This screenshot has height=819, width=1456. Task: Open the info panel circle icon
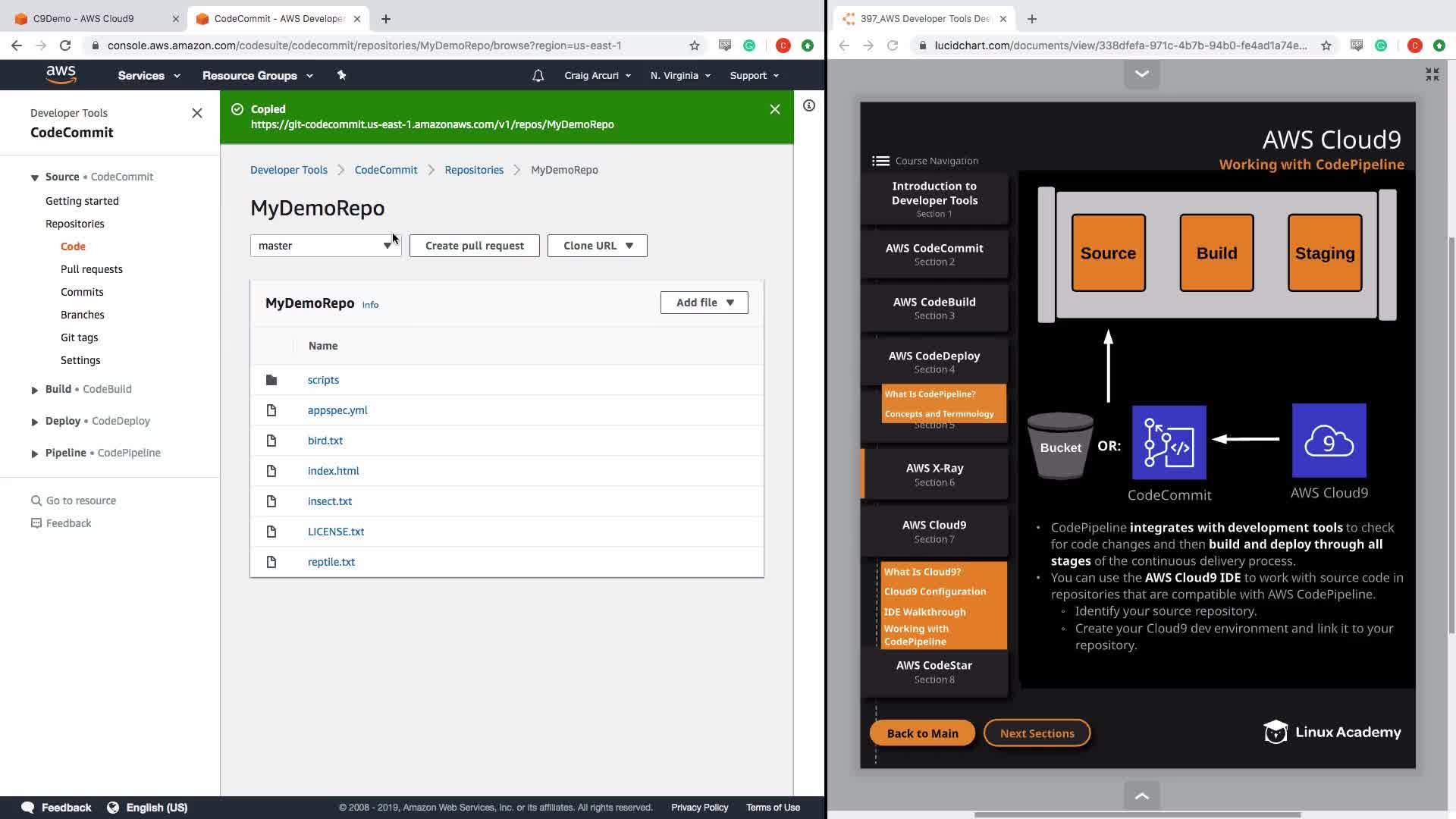(809, 106)
